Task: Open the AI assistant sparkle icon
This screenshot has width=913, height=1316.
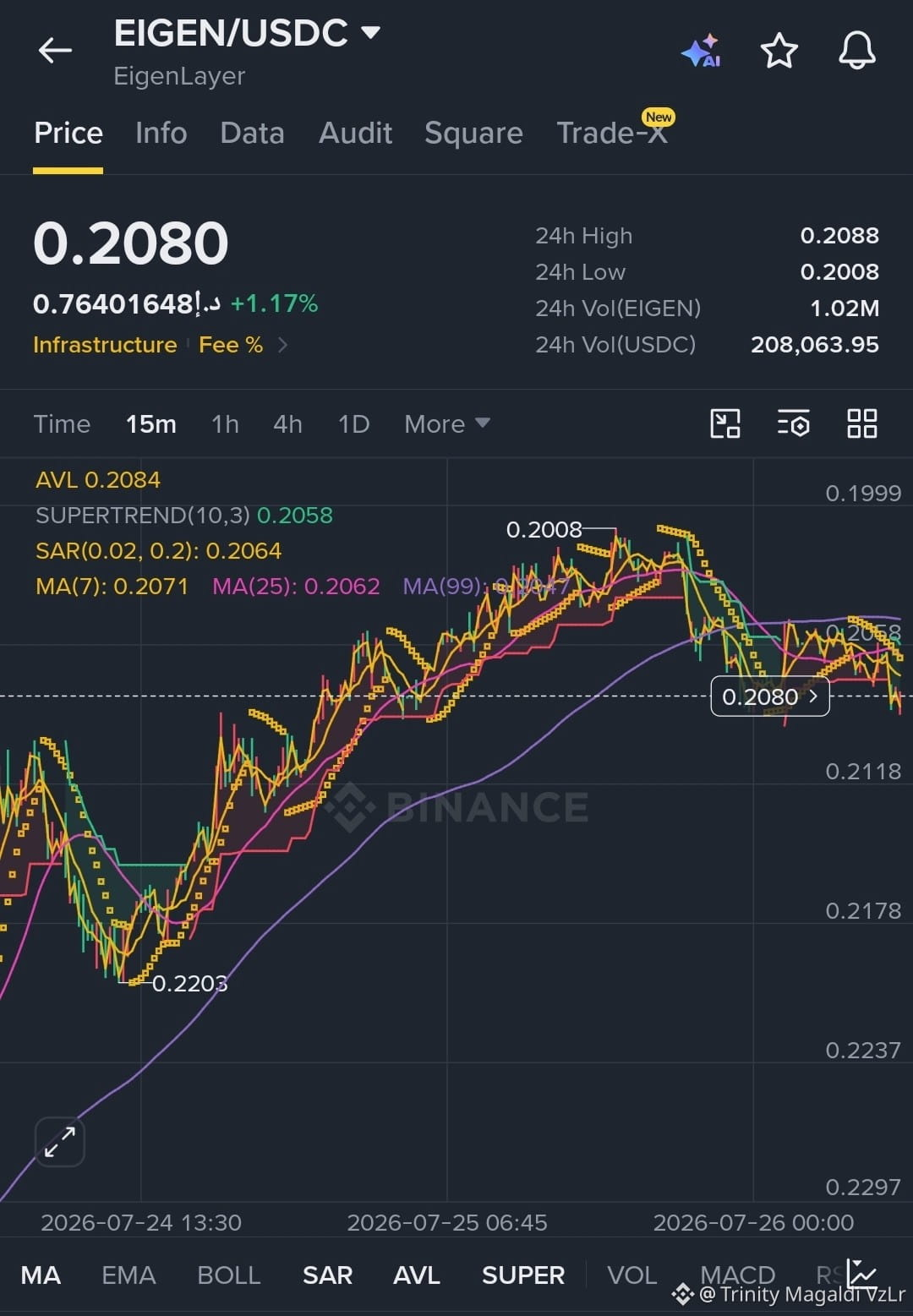Action: tap(702, 51)
